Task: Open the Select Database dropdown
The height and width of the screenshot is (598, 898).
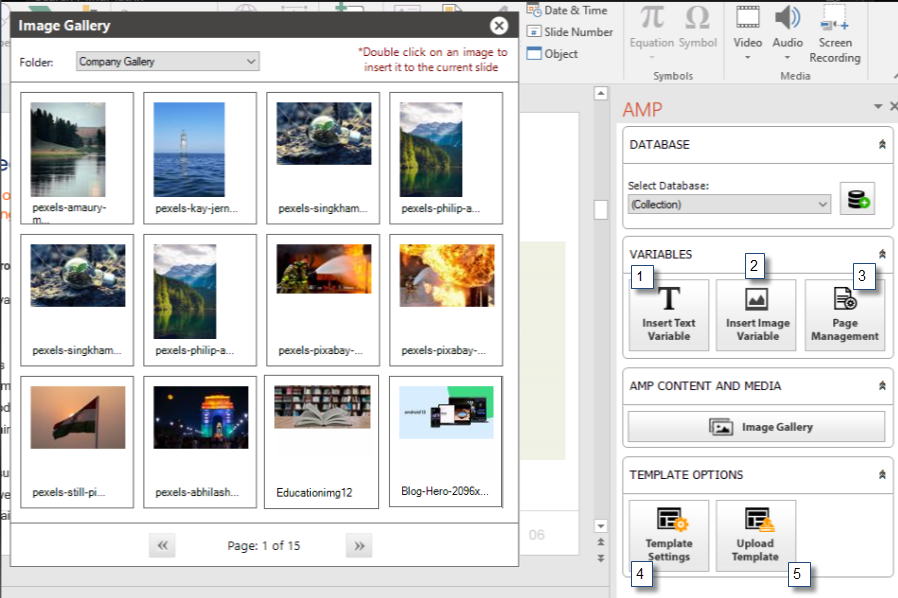Action: [729, 204]
